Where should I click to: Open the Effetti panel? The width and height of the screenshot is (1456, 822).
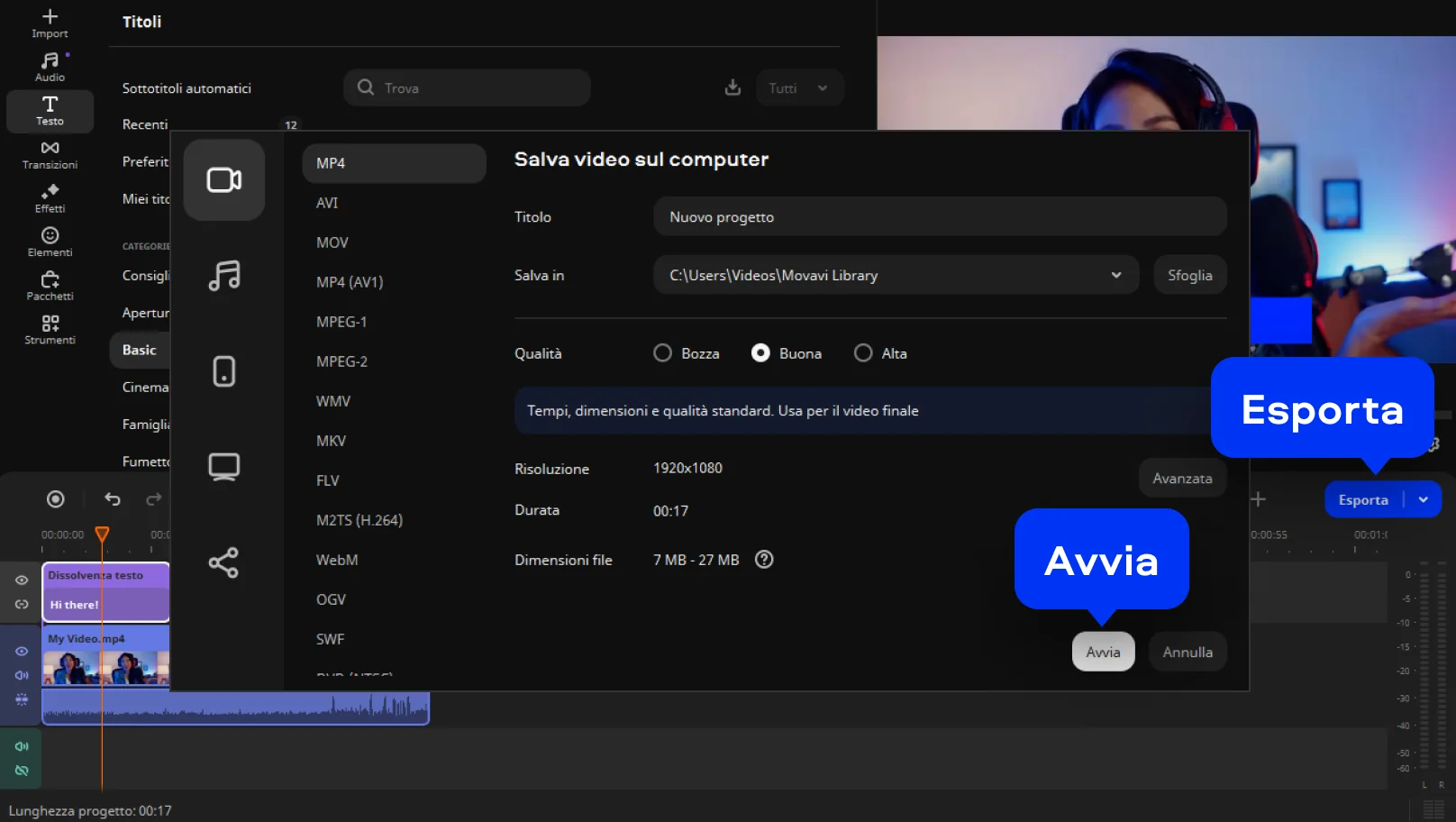[x=50, y=198]
